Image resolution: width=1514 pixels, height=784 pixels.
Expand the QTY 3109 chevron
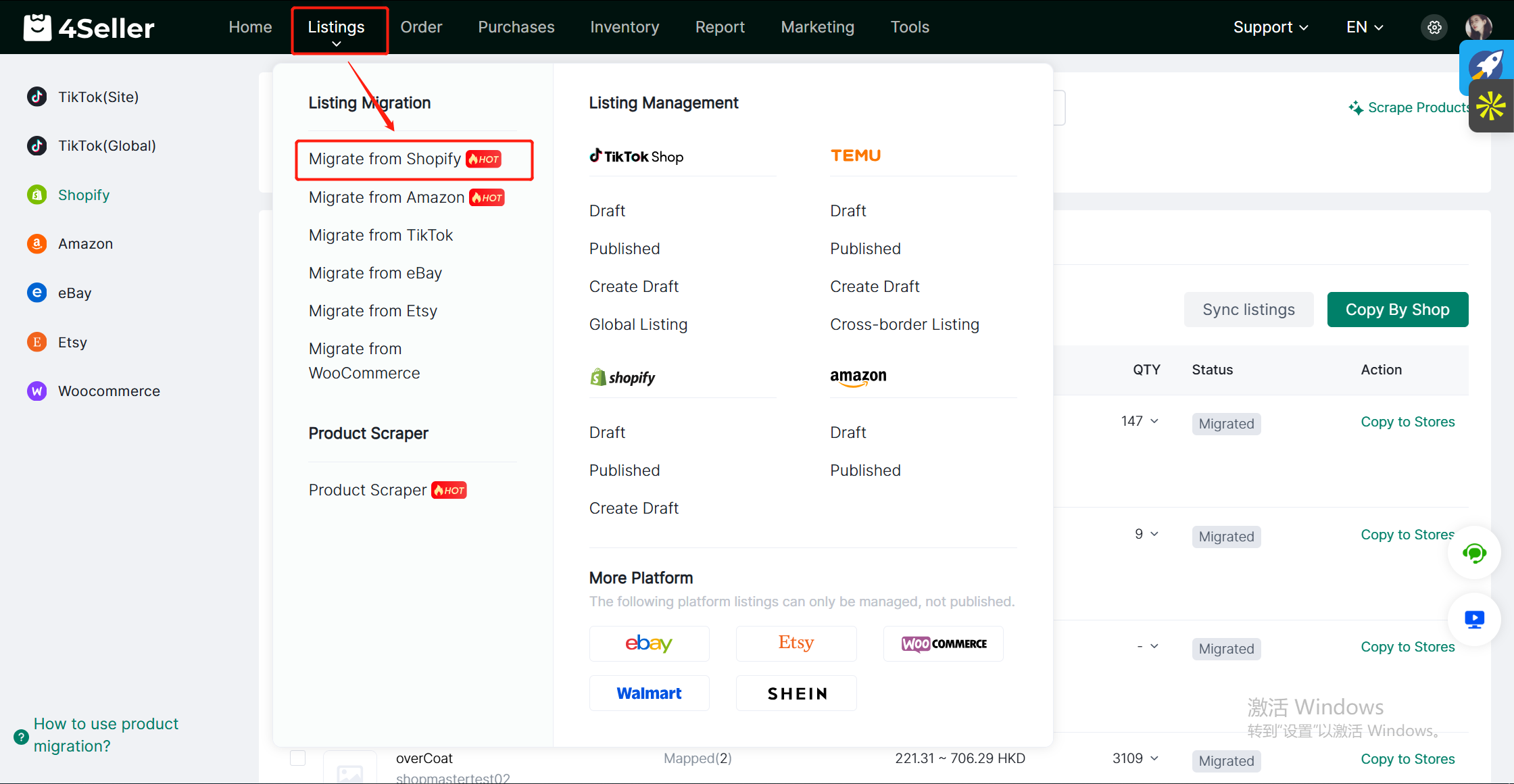[x=1154, y=758]
